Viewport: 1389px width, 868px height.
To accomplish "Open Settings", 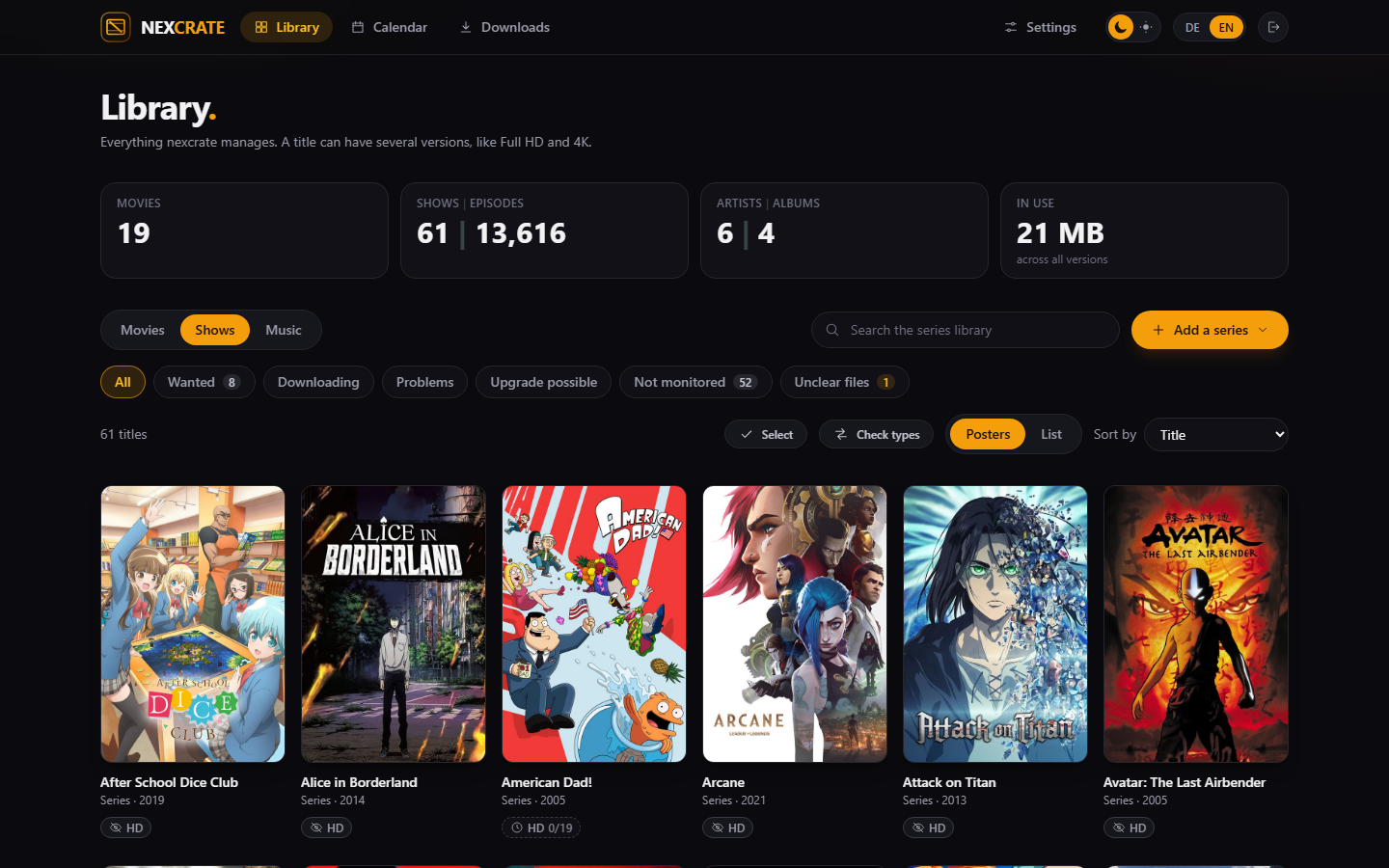I will [1040, 27].
